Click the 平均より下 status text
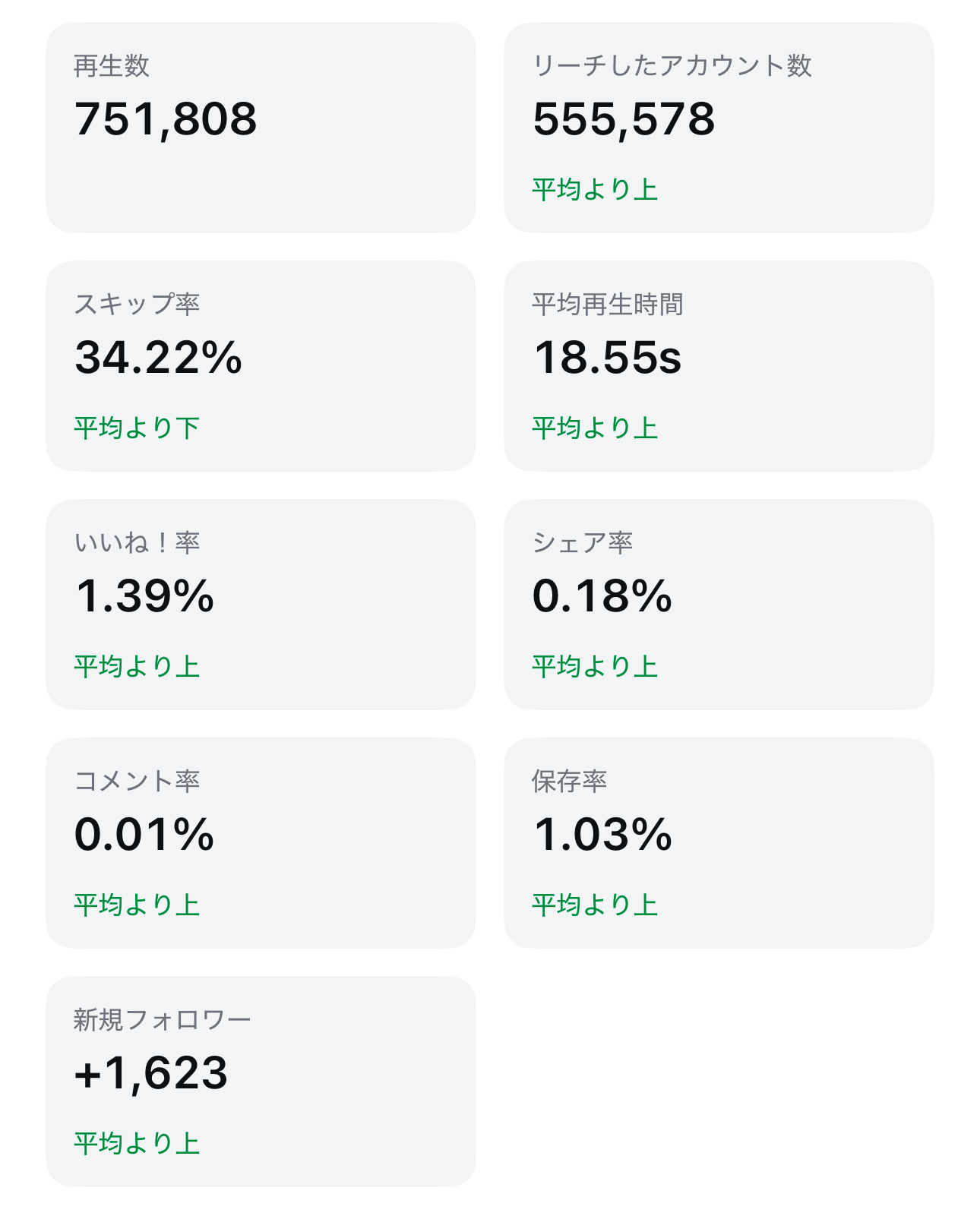Image resolution: width=980 pixels, height=1216 pixels. 137,428
